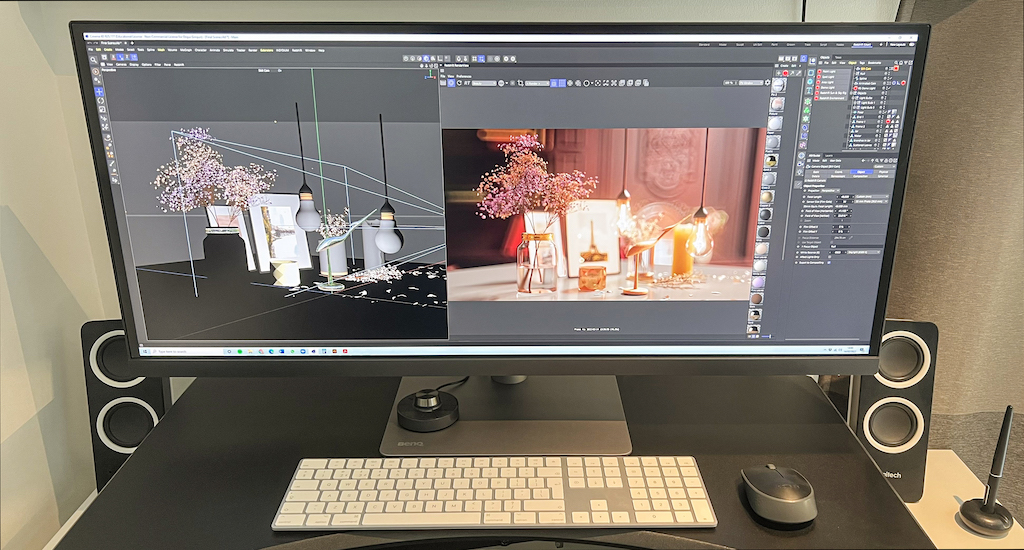
Task: Click the Windows Start button on taskbar
Action: (x=146, y=351)
